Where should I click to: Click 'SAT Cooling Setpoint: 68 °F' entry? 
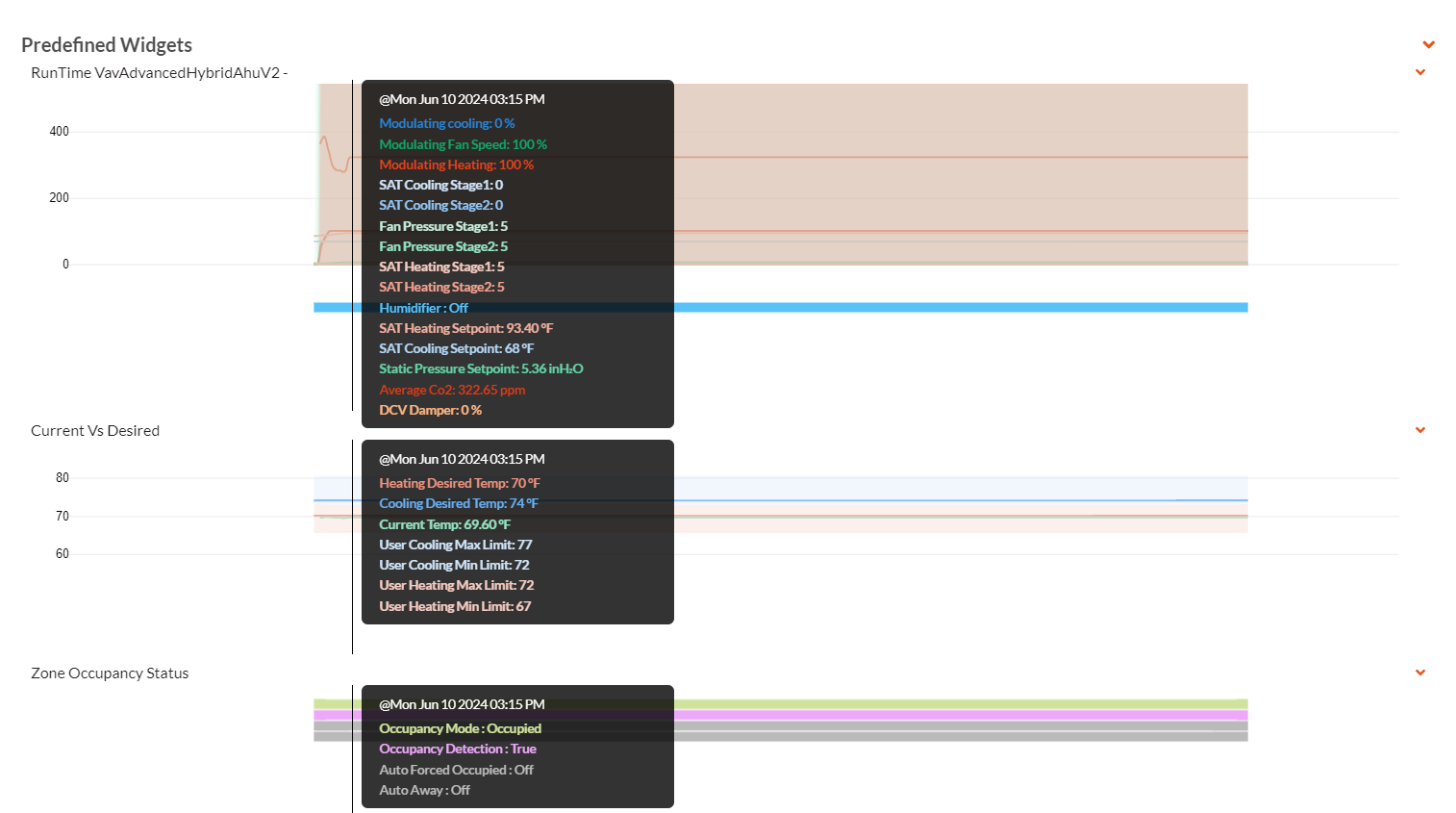pos(456,348)
